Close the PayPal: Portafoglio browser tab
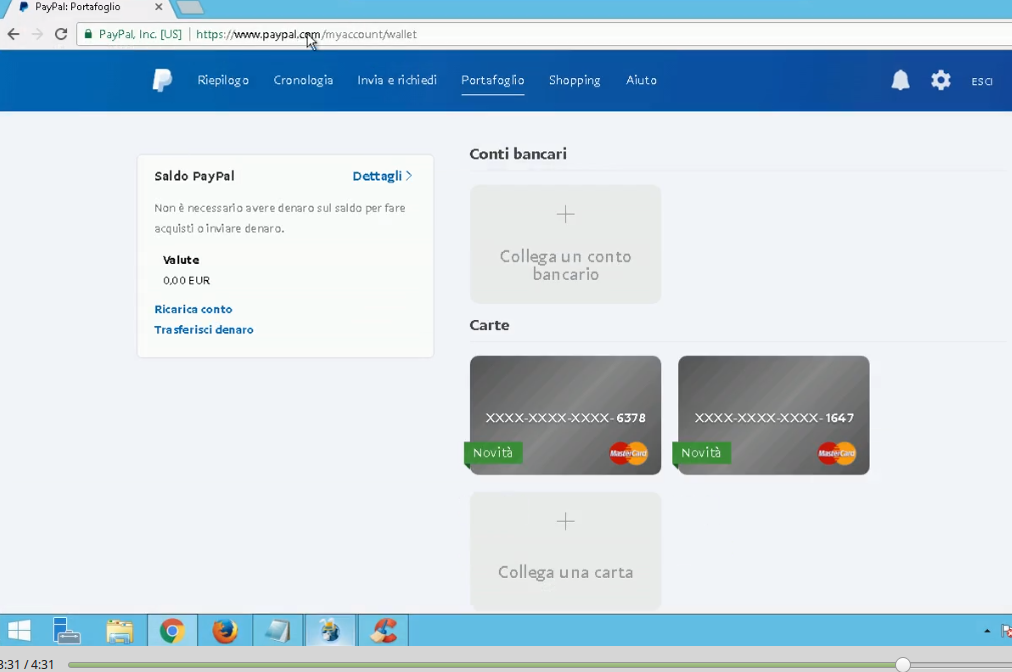Viewport: 1012px width, 672px height. pyautogui.click(x=159, y=7)
